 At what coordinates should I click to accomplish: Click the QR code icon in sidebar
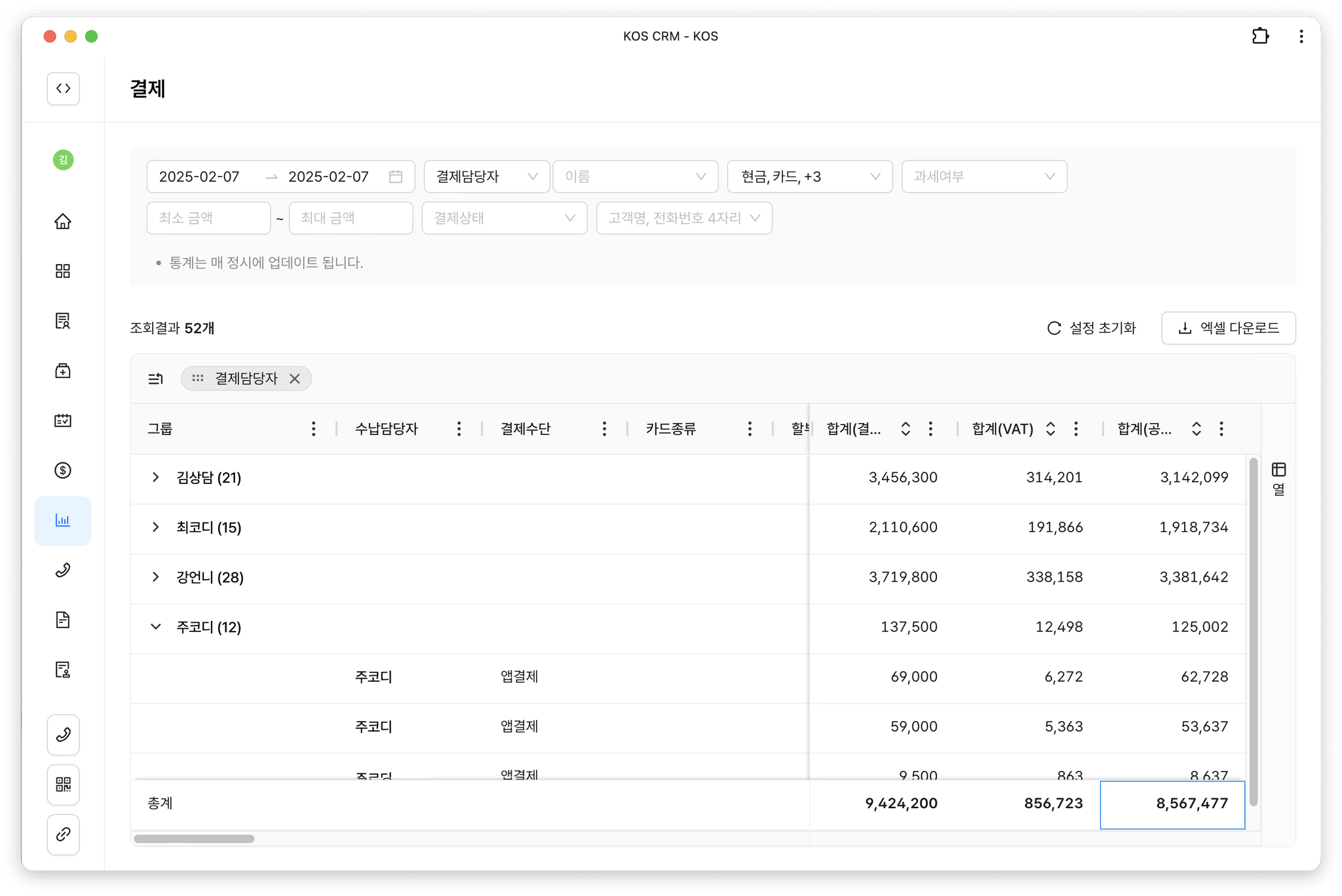[x=63, y=785]
